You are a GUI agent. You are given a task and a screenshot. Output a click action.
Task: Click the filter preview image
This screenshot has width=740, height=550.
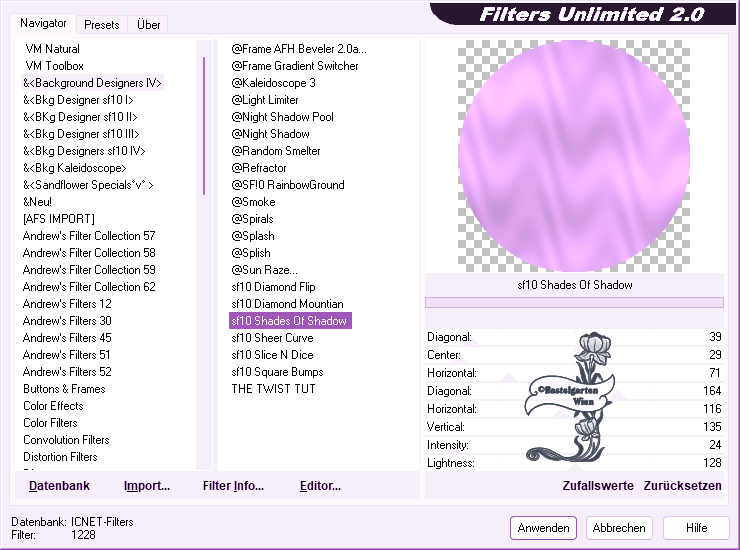click(574, 156)
